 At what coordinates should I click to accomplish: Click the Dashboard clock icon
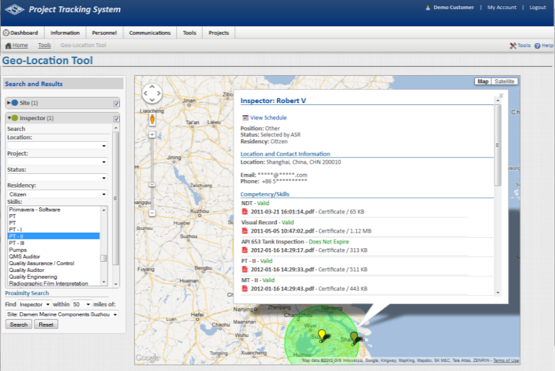[6, 33]
